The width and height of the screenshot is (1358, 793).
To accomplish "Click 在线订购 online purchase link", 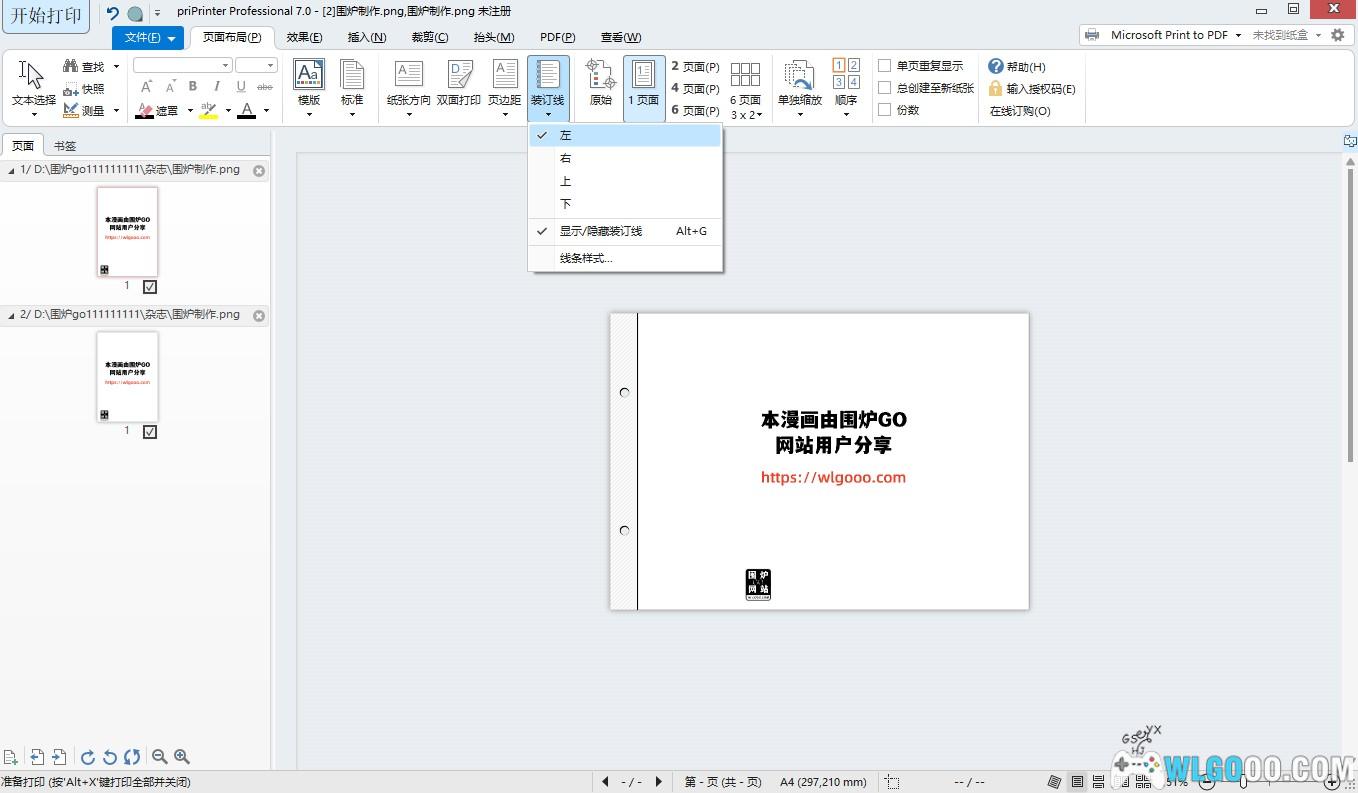I will tap(1020, 111).
